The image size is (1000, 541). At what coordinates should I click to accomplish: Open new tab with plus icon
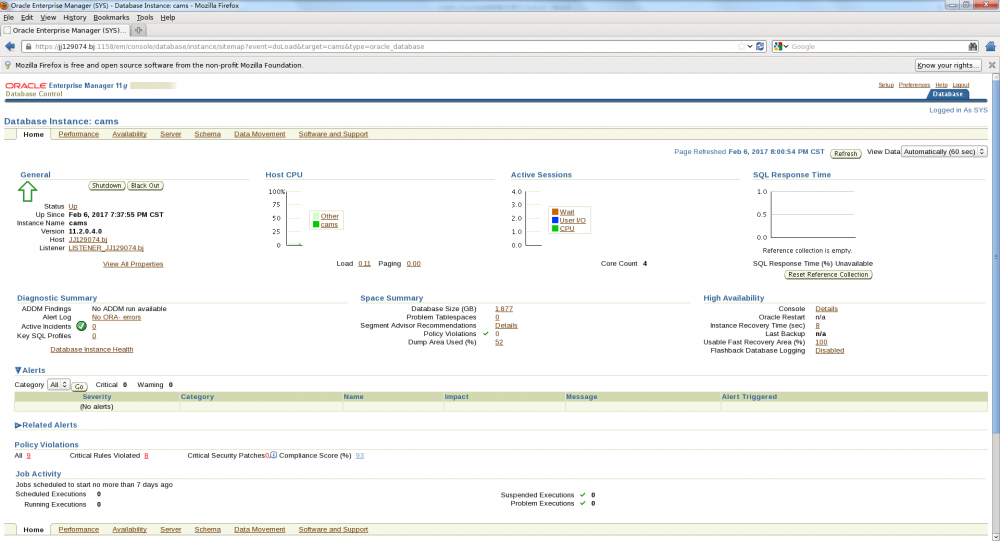[138, 30]
